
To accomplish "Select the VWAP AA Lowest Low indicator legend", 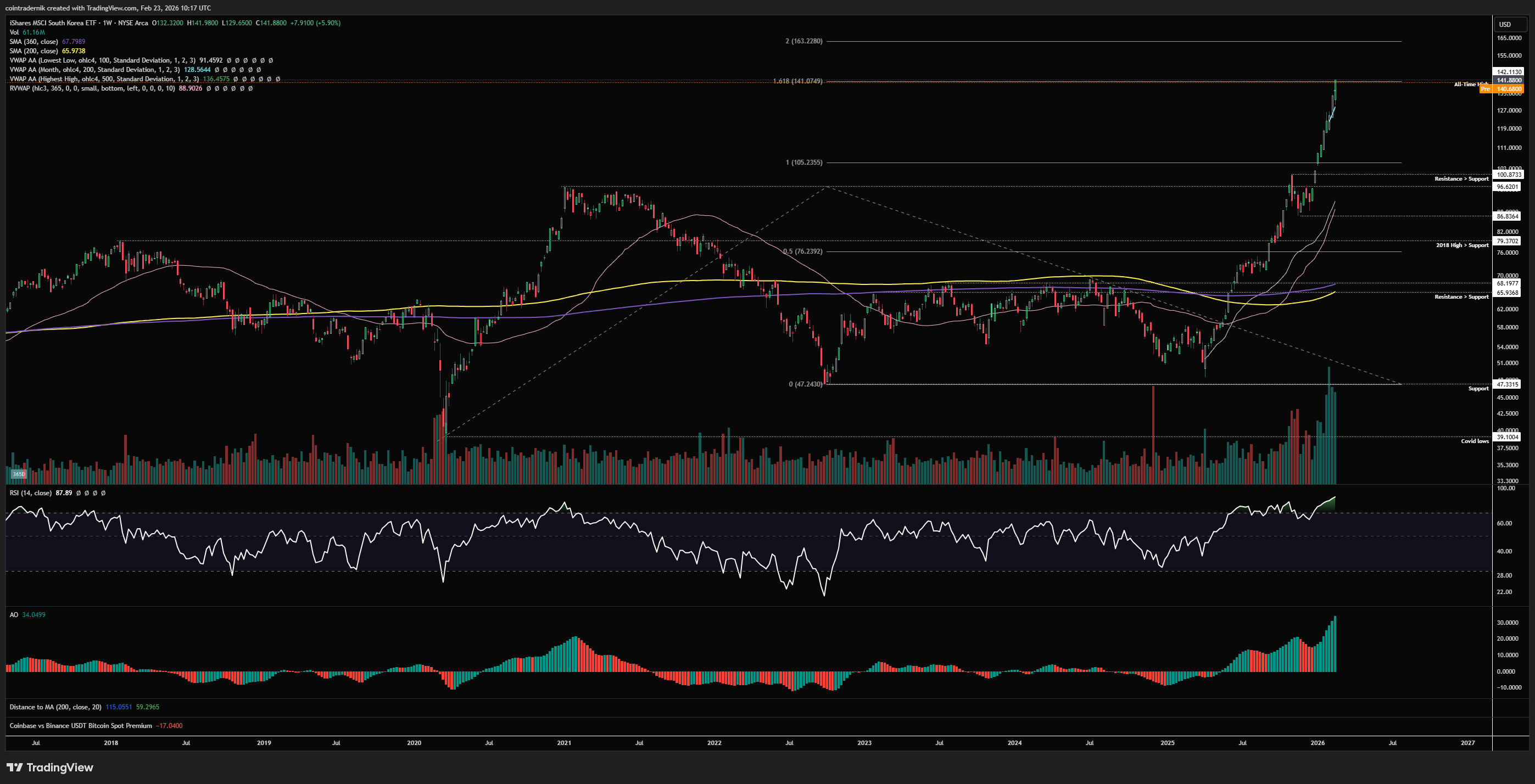I will coord(101,60).
